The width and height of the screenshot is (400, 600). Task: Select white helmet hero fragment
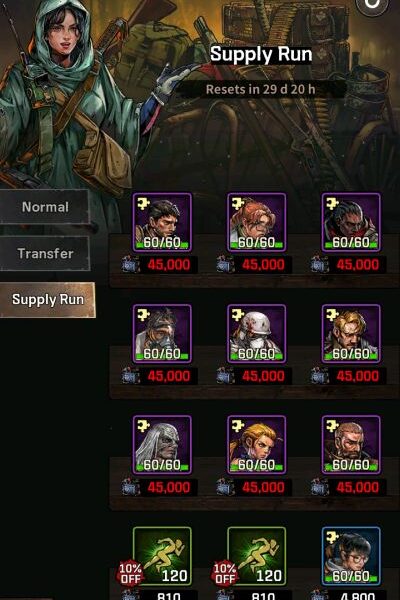tap(256, 334)
